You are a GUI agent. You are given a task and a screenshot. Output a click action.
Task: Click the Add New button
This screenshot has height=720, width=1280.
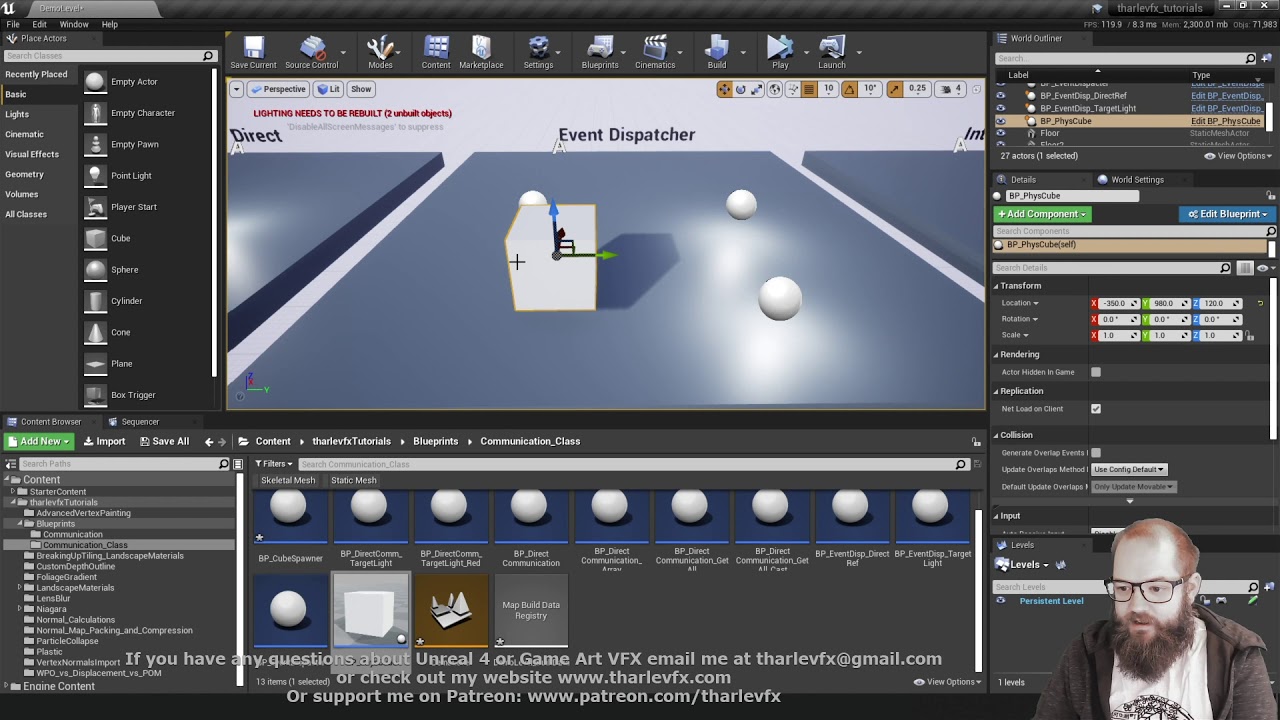(x=37, y=441)
